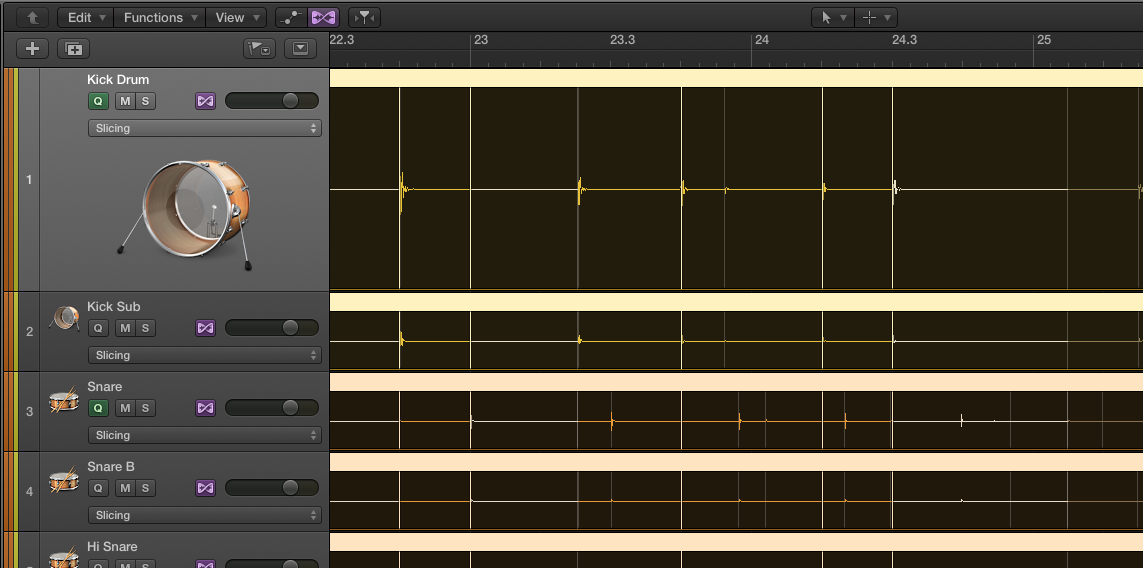
Task: Open the Kick Sub Slicing flex mode menu
Action: coord(205,355)
